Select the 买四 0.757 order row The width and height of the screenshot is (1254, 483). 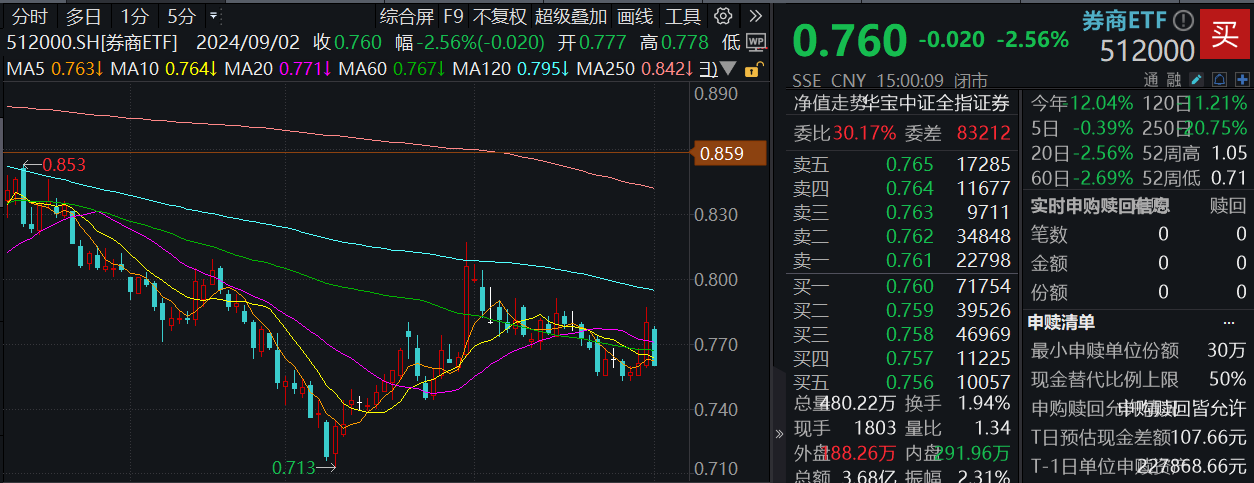[902, 359]
